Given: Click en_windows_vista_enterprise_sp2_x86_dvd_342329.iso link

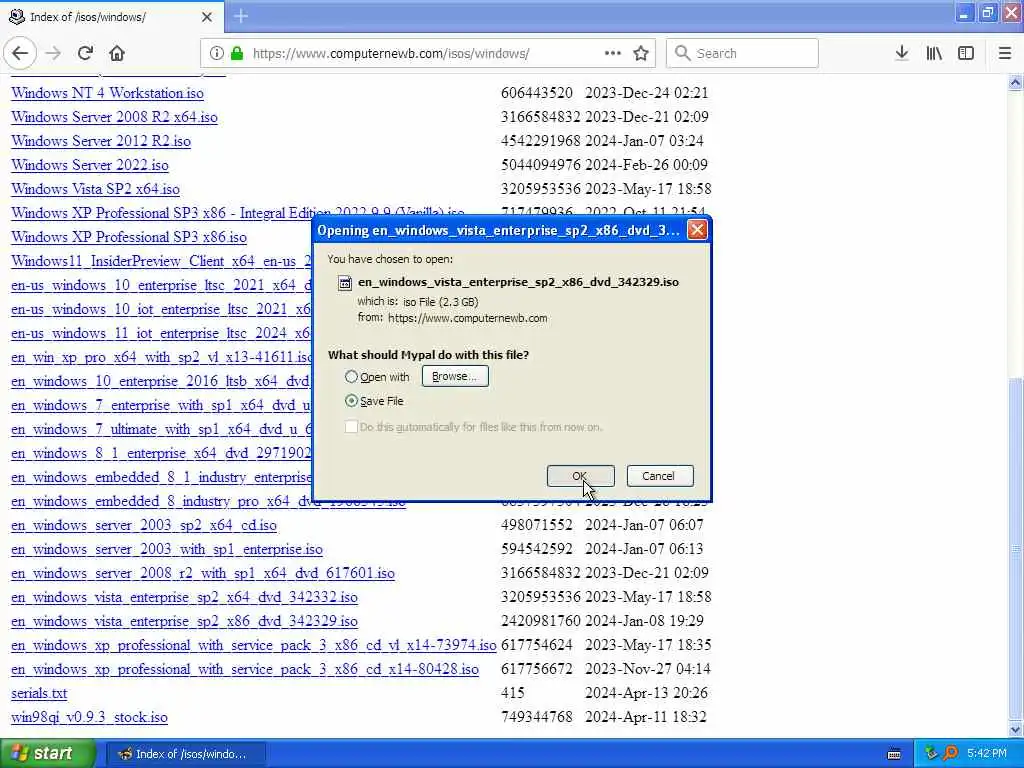Looking at the screenshot, I should pyautogui.click(x=184, y=621).
